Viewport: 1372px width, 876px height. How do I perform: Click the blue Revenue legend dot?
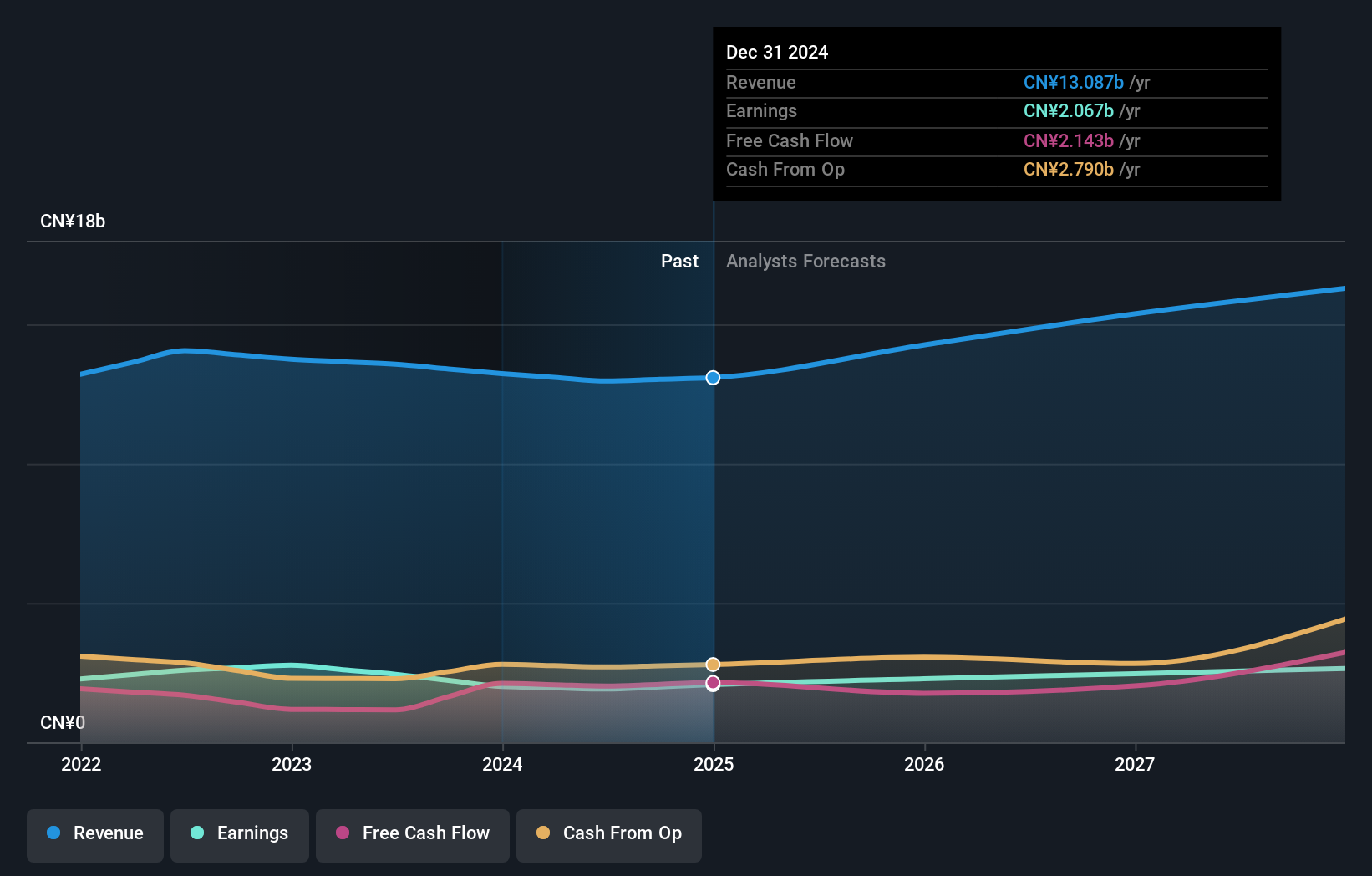pos(52,833)
